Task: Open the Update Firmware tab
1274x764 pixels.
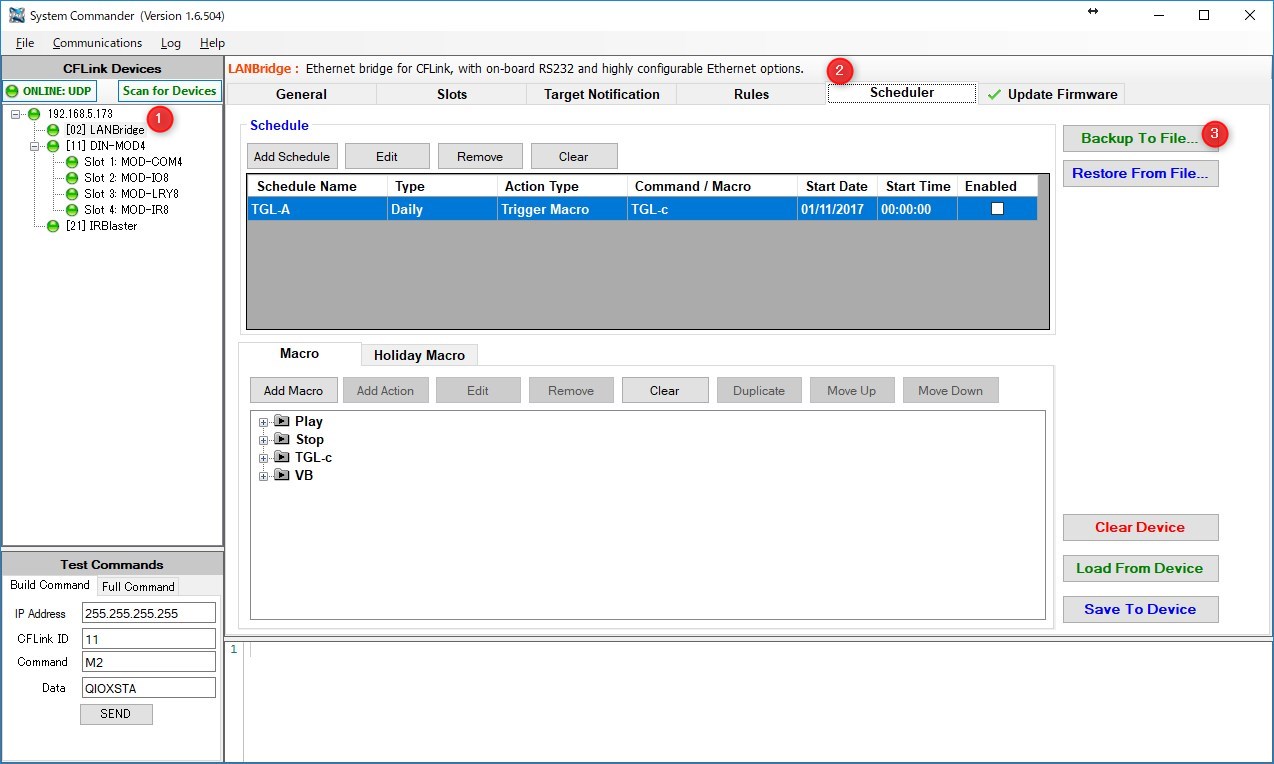Action: tap(1051, 94)
